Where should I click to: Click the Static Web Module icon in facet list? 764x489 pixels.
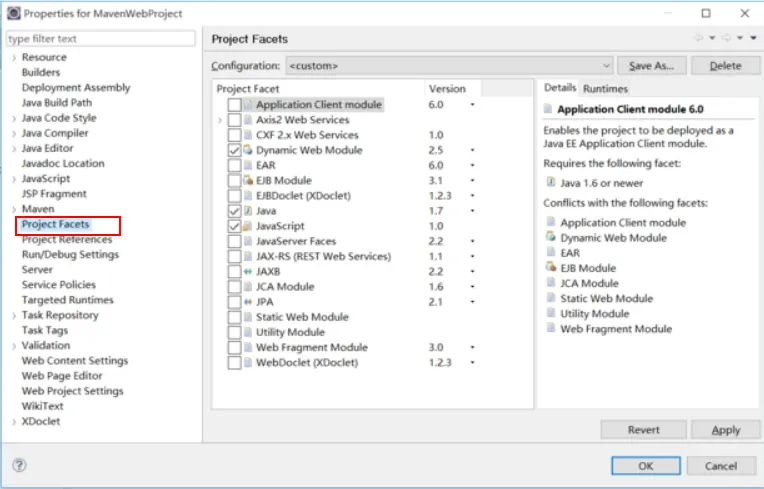click(248, 317)
